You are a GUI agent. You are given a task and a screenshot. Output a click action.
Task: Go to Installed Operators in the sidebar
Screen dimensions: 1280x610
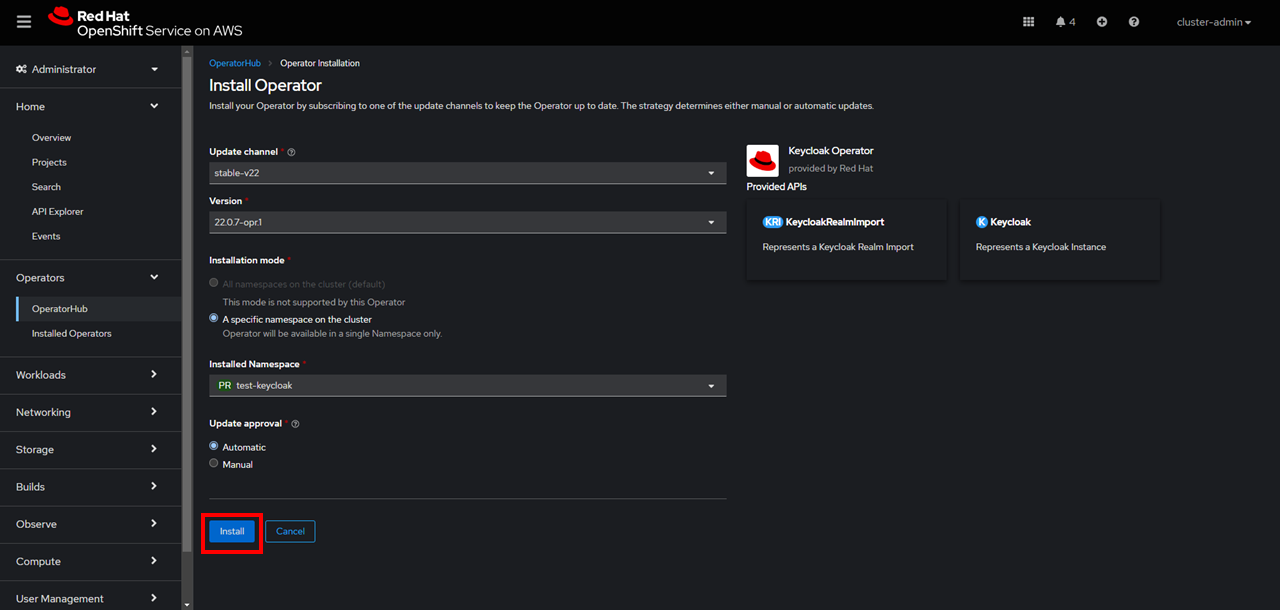click(70, 333)
